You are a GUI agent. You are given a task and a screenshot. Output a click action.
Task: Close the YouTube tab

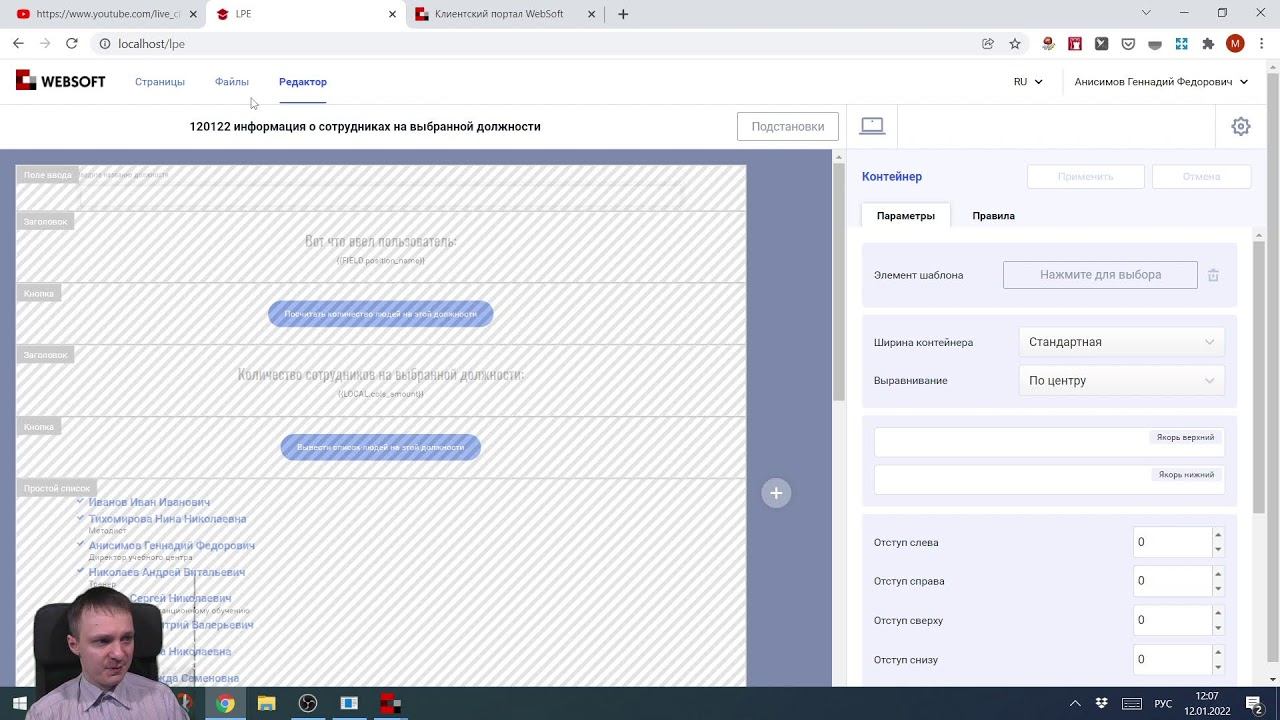[x=193, y=14]
